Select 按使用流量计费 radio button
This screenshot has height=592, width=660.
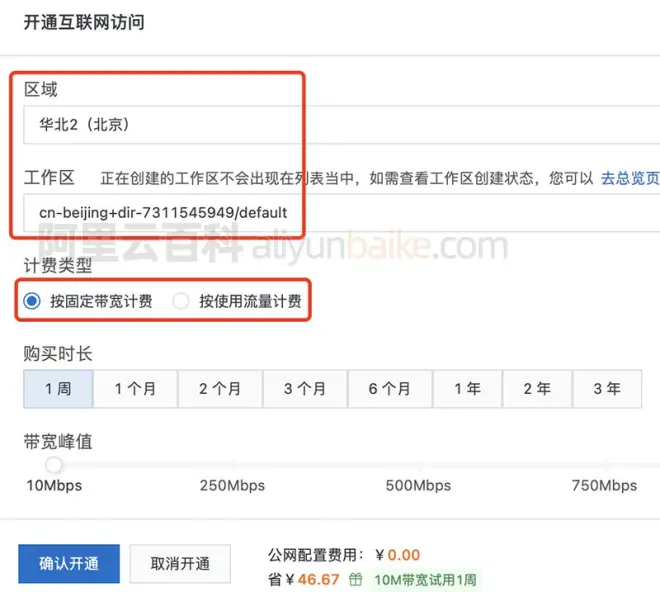pos(181,301)
